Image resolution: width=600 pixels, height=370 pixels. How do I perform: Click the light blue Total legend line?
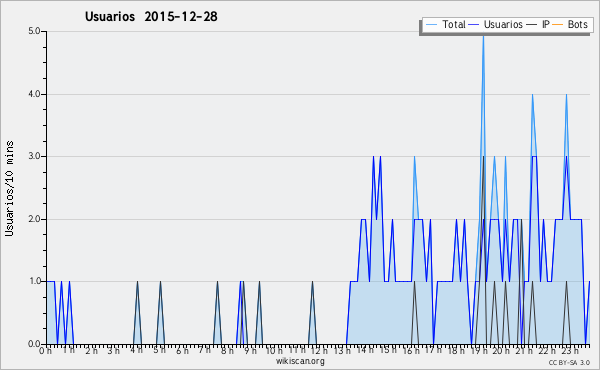431,24
